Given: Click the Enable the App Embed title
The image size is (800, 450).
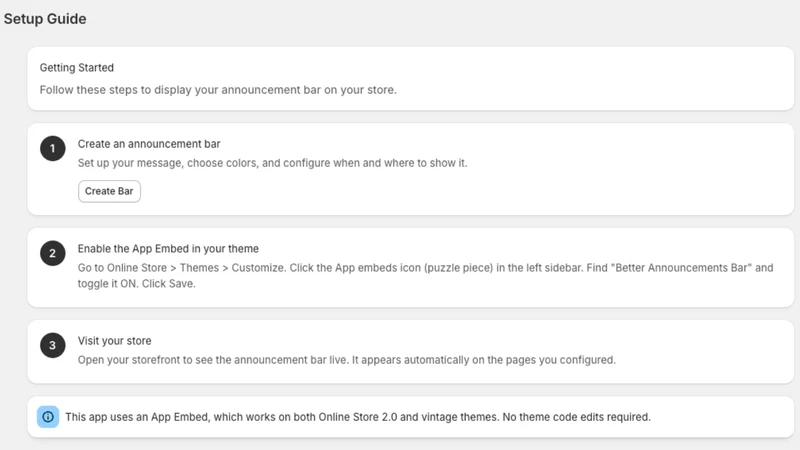Looking at the screenshot, I should pyautogui.click(x=168, y=248).
